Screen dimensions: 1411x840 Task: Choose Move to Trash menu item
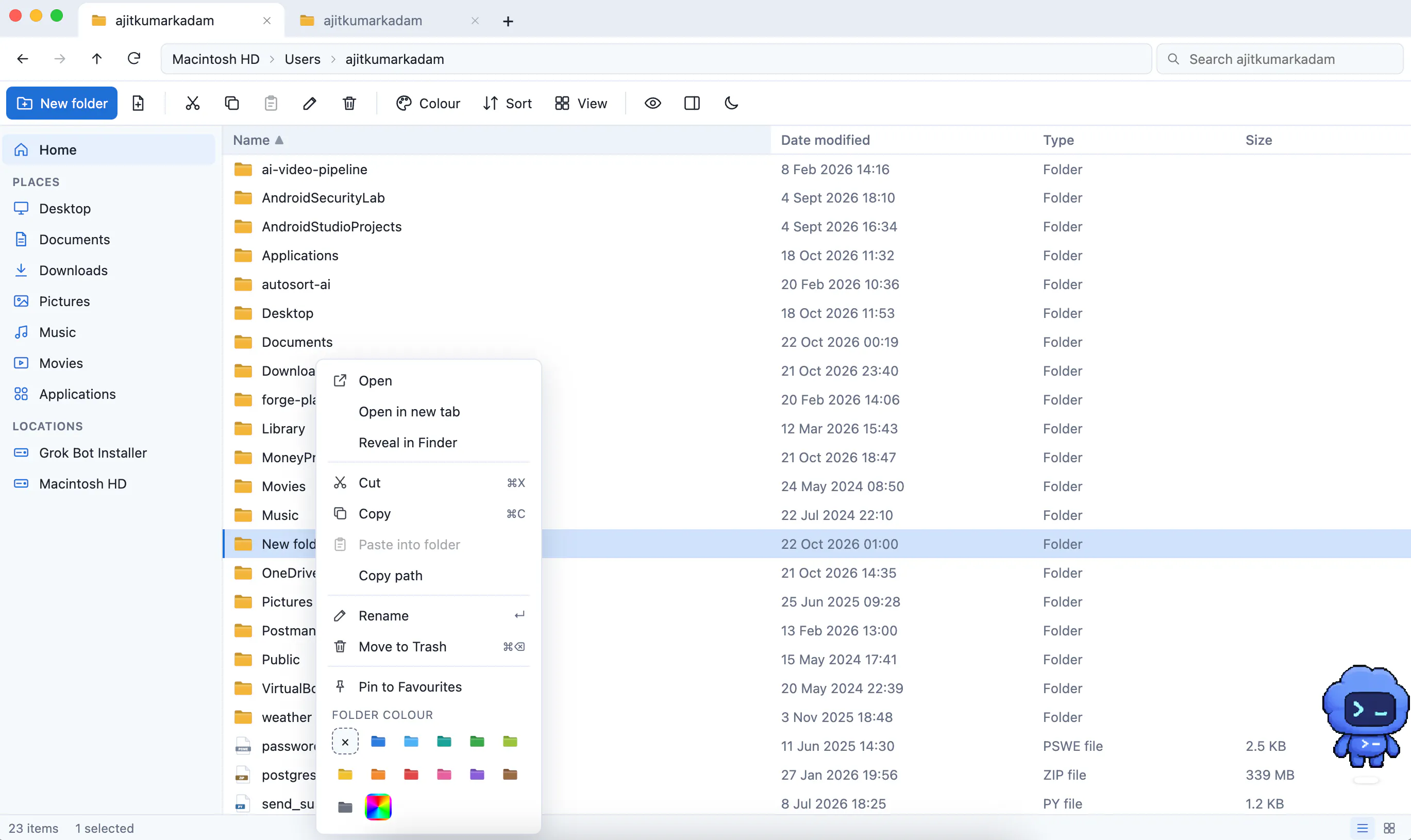click(x=428, y=646)
